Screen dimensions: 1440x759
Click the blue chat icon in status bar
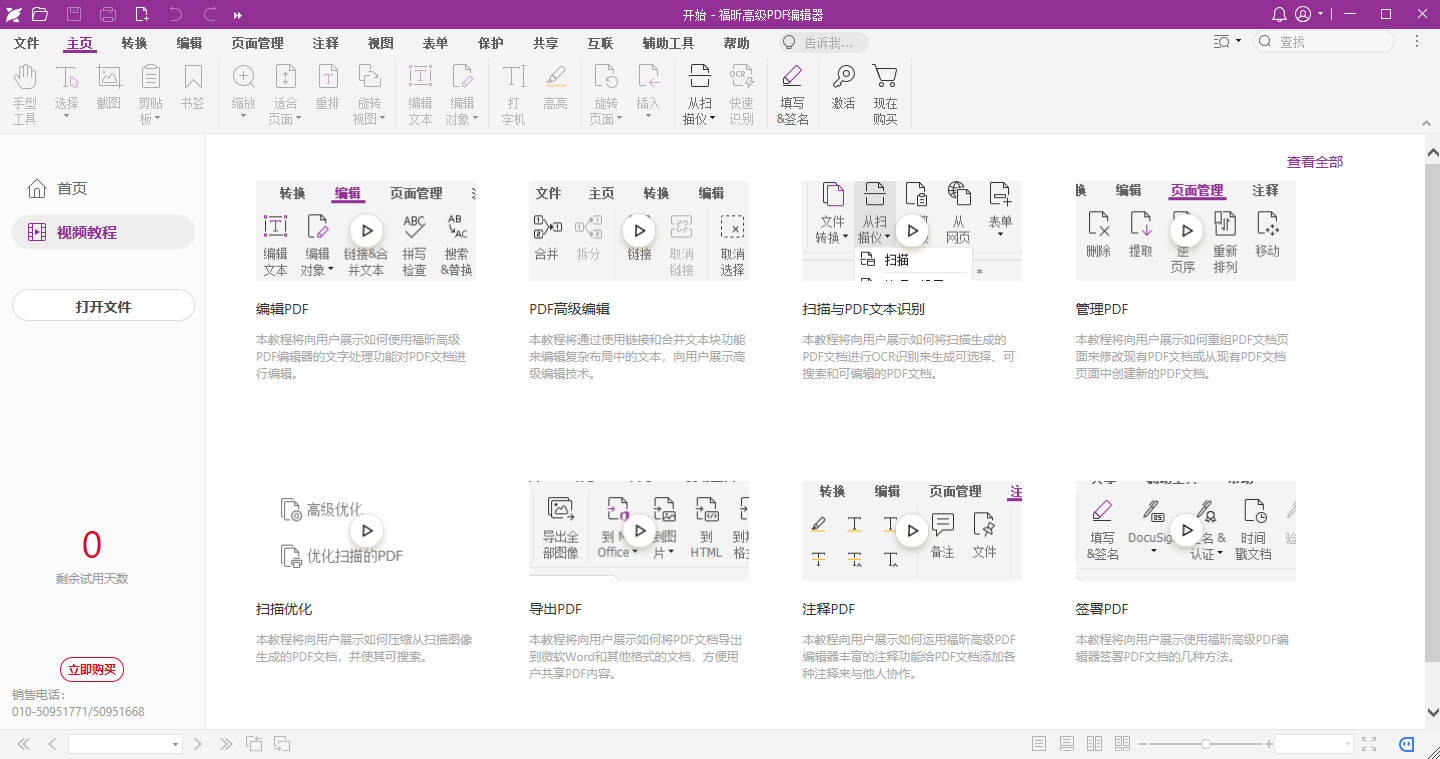point(1406,744)
